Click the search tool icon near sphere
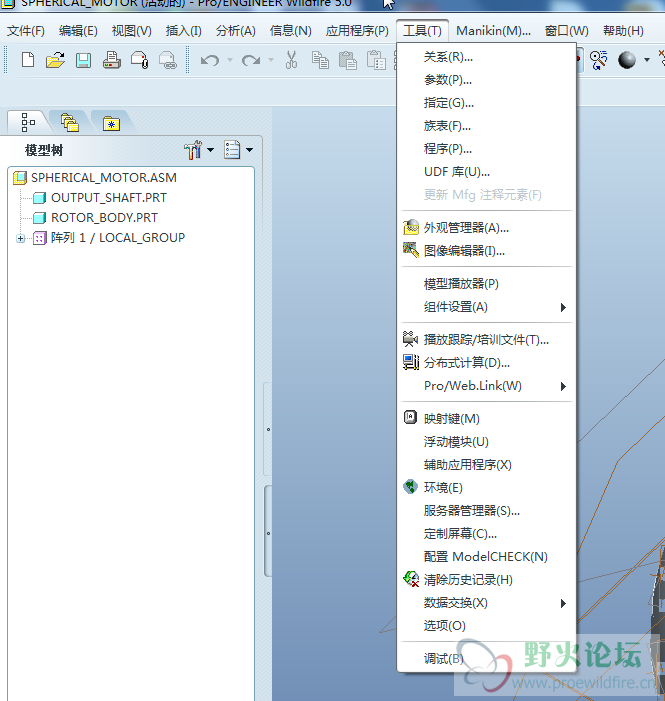The width and height of the screenshot is (665, 701). point(598,60)
